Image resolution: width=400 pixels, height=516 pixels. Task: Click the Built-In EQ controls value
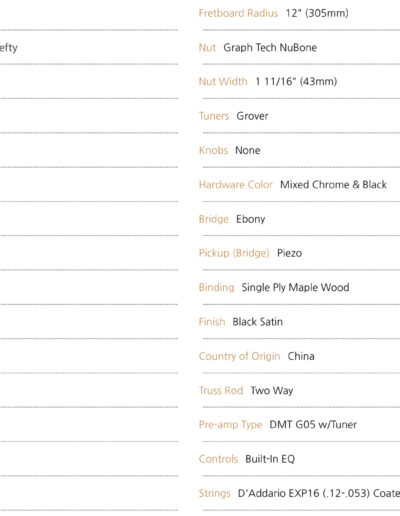(270, 459)
